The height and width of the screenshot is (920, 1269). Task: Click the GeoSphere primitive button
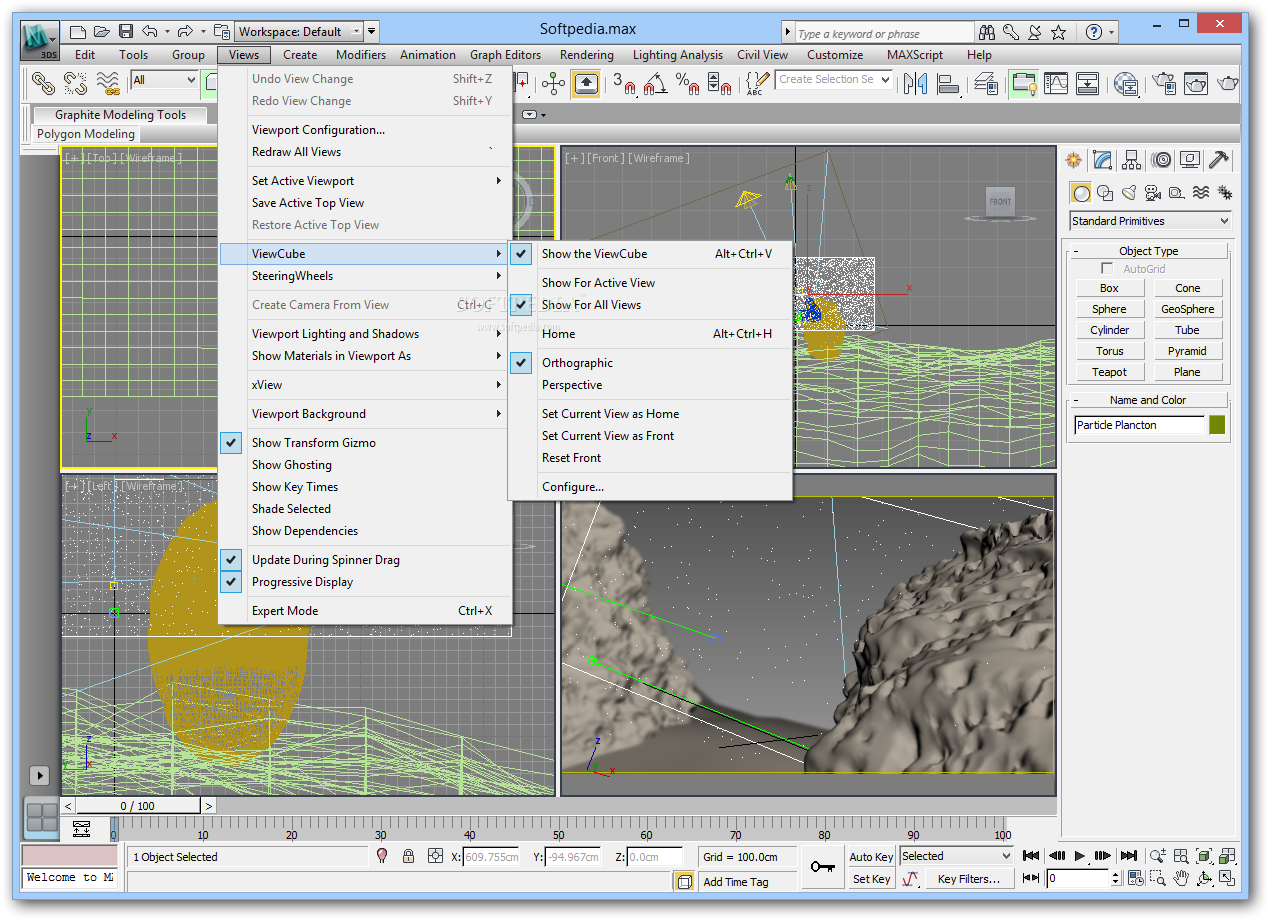click(x=1187, y=309)
